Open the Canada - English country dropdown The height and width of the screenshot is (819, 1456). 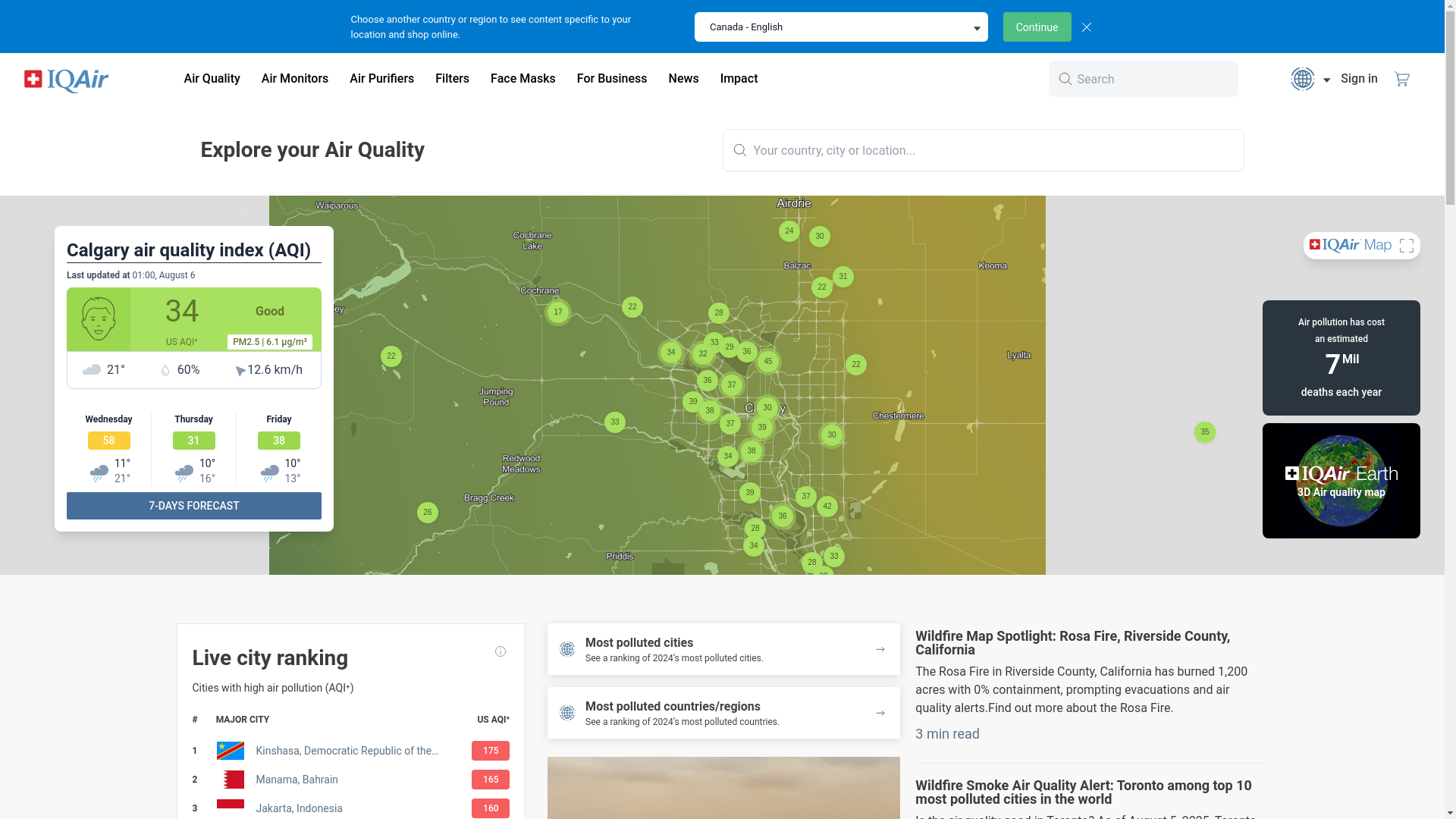tap(841, 27)
